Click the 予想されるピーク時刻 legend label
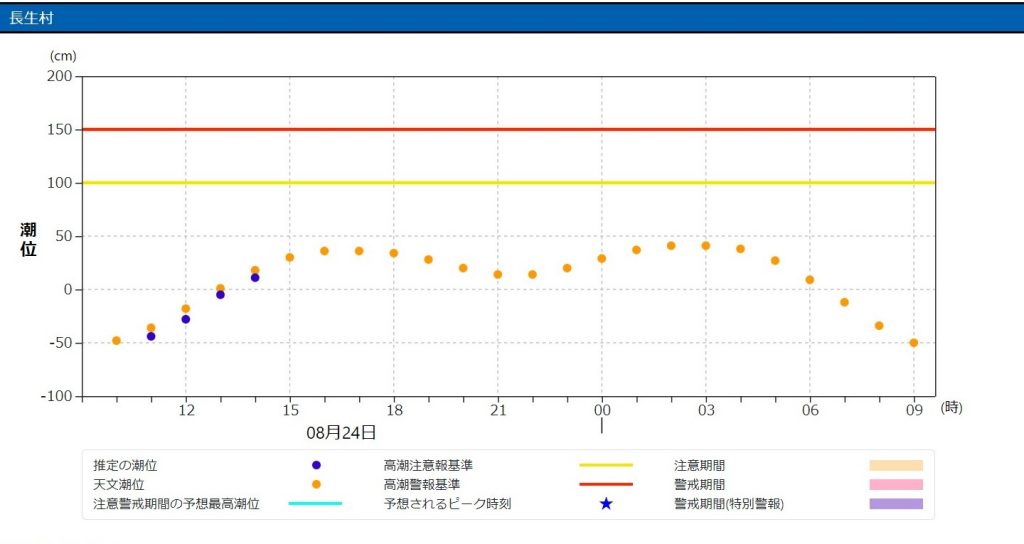1024x544 pixels. coord(447,504)
